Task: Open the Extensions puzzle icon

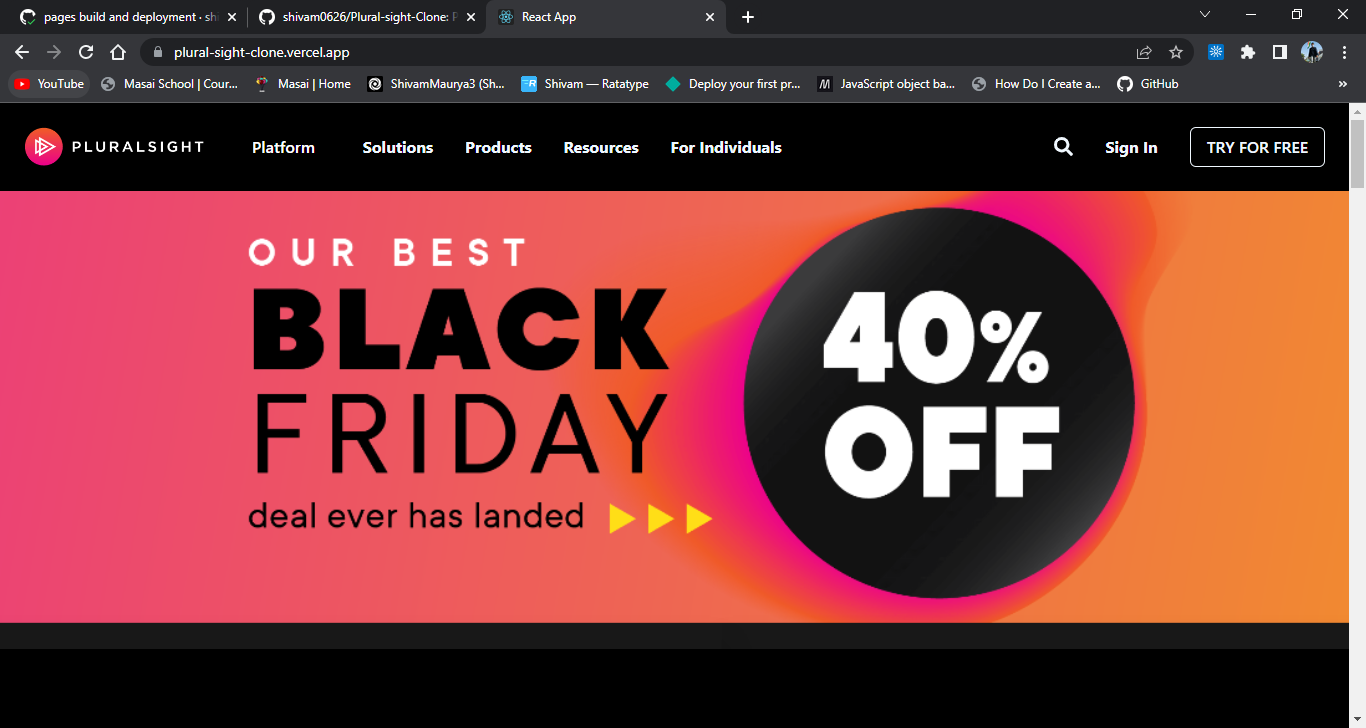Action: pos(1248,52)
